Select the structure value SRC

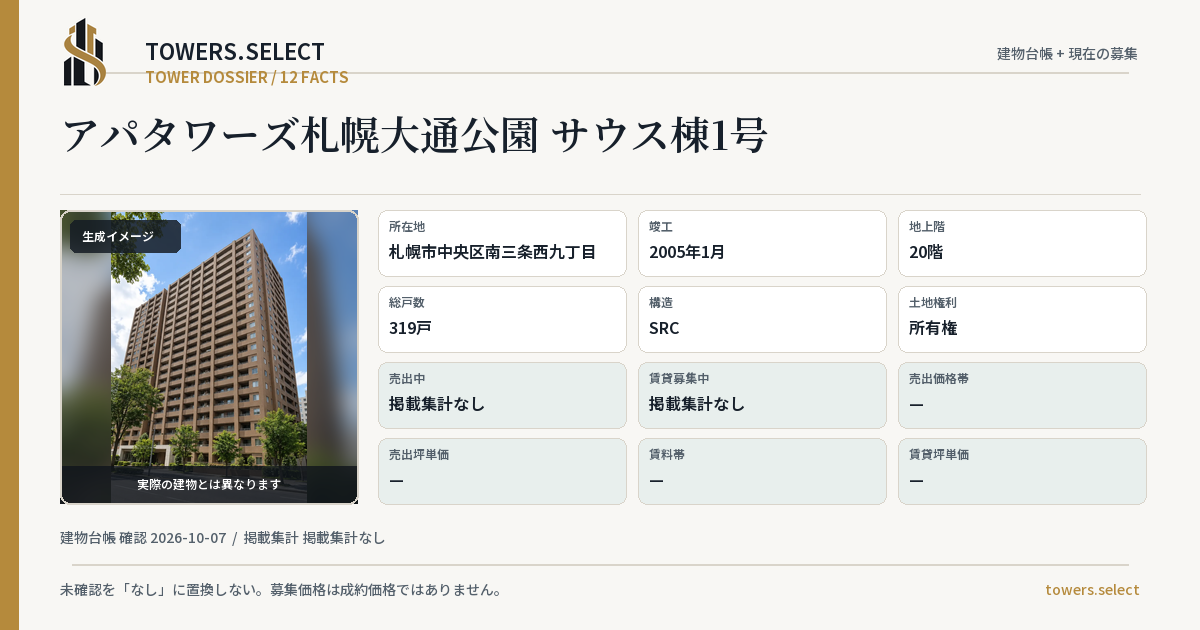[664, 328]
